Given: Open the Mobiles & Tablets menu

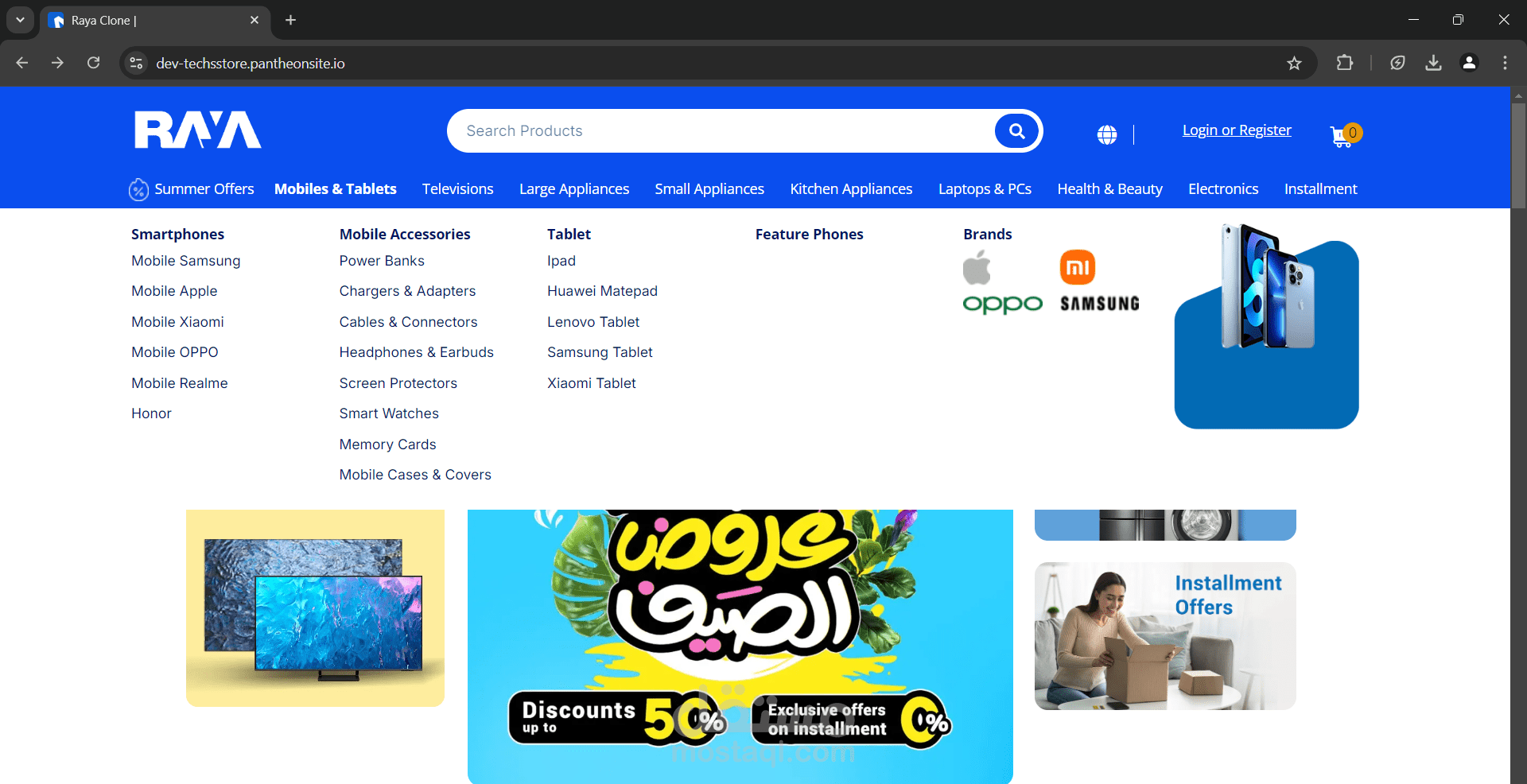Looking at the screenshot, I should [336, 189].
